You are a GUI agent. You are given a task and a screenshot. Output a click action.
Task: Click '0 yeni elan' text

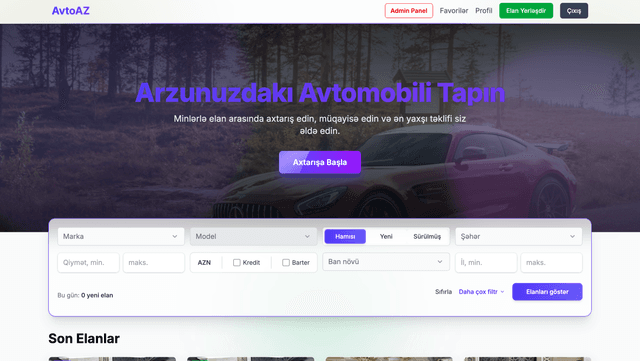click(x=97, y=295)
